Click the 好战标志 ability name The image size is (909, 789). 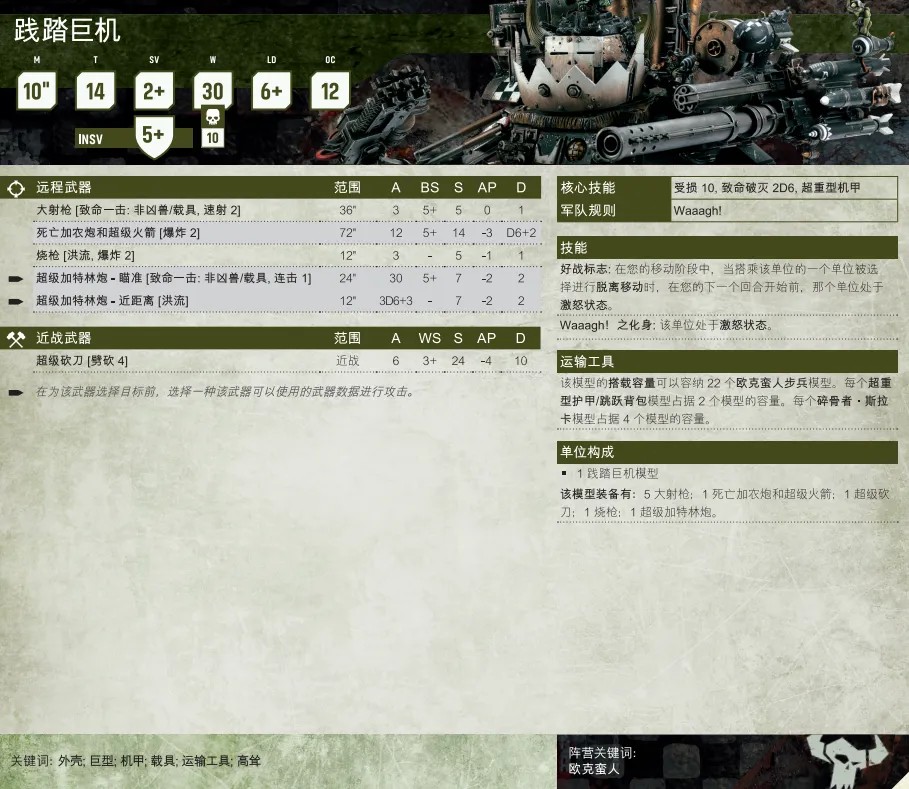[x=584, y=269]
